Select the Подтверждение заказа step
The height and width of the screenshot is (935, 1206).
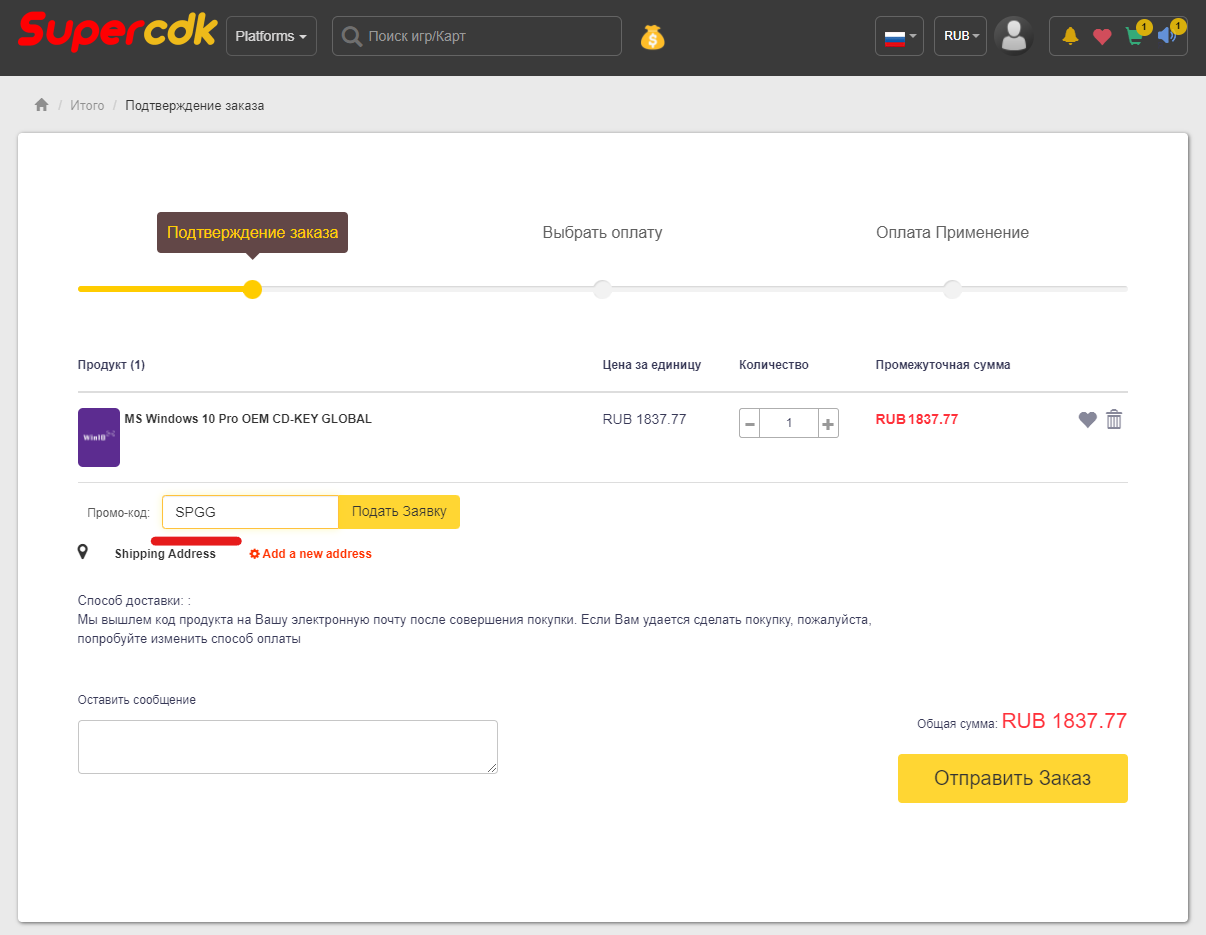click(252, 232)
